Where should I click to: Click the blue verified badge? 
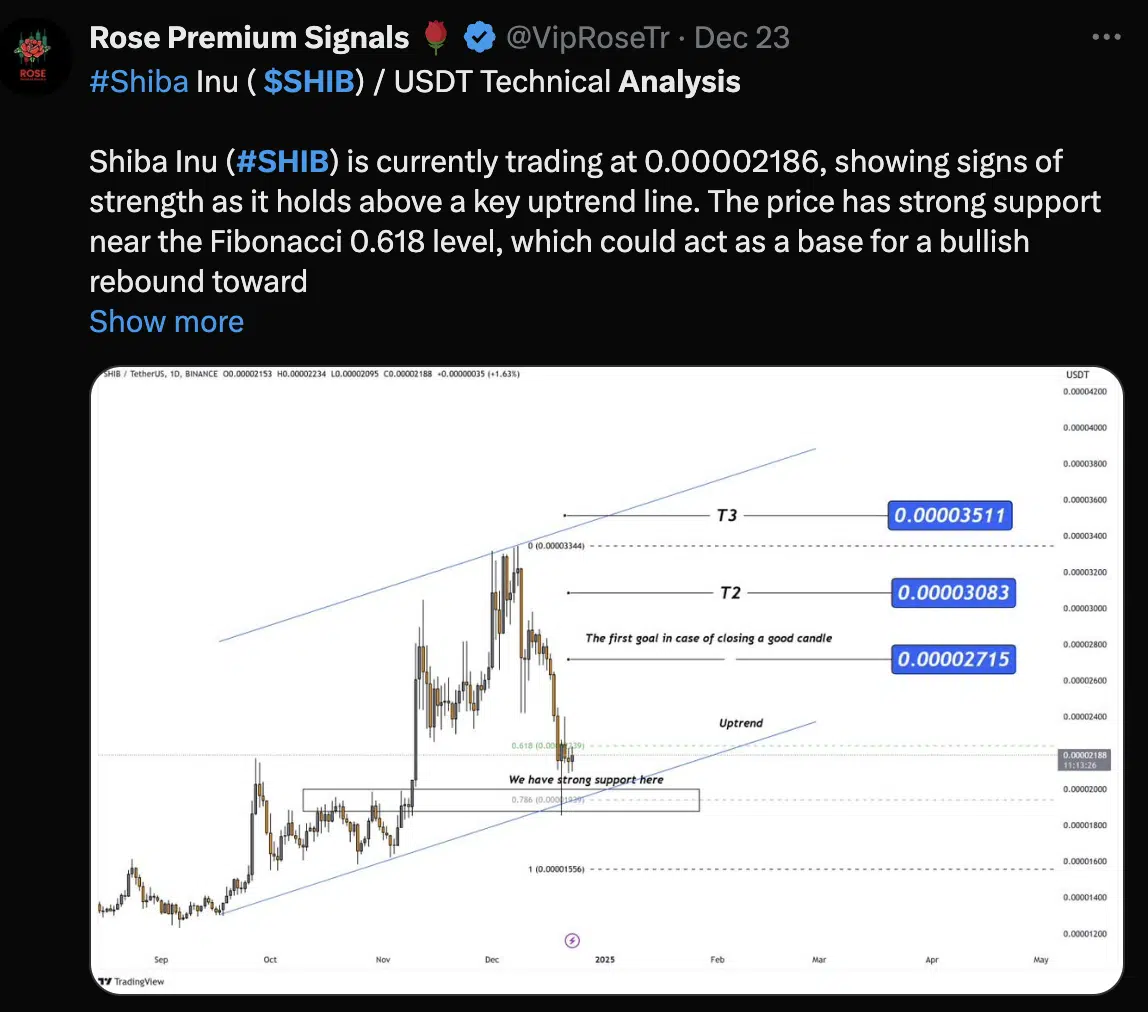coord(481,38)
